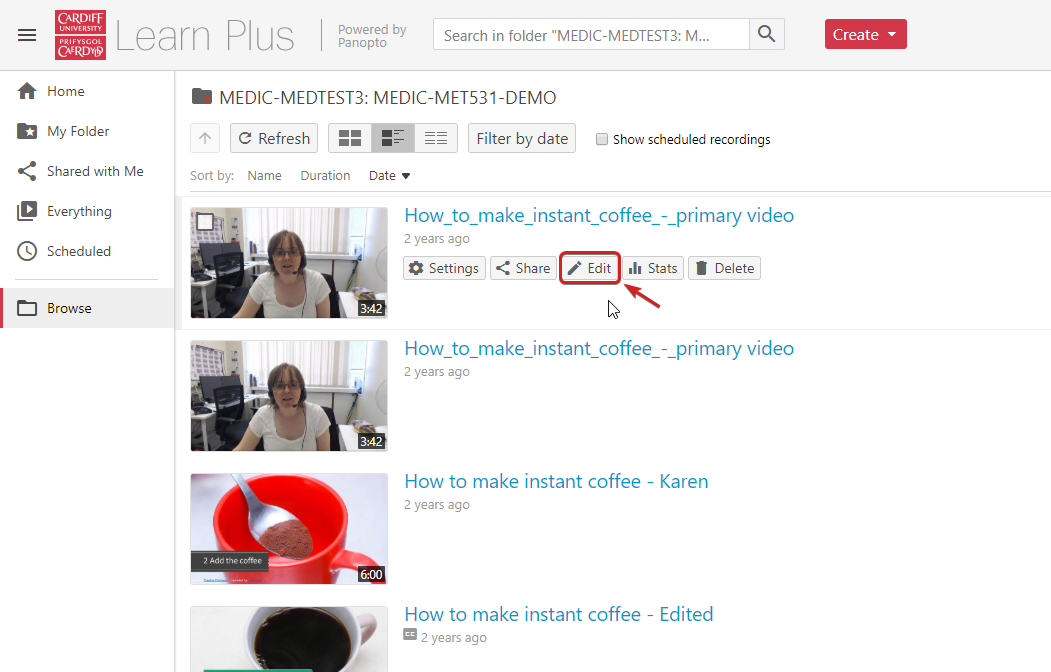Tick the checkbox on first video thumbnail

pyautogui.click(x=205, y=222)
